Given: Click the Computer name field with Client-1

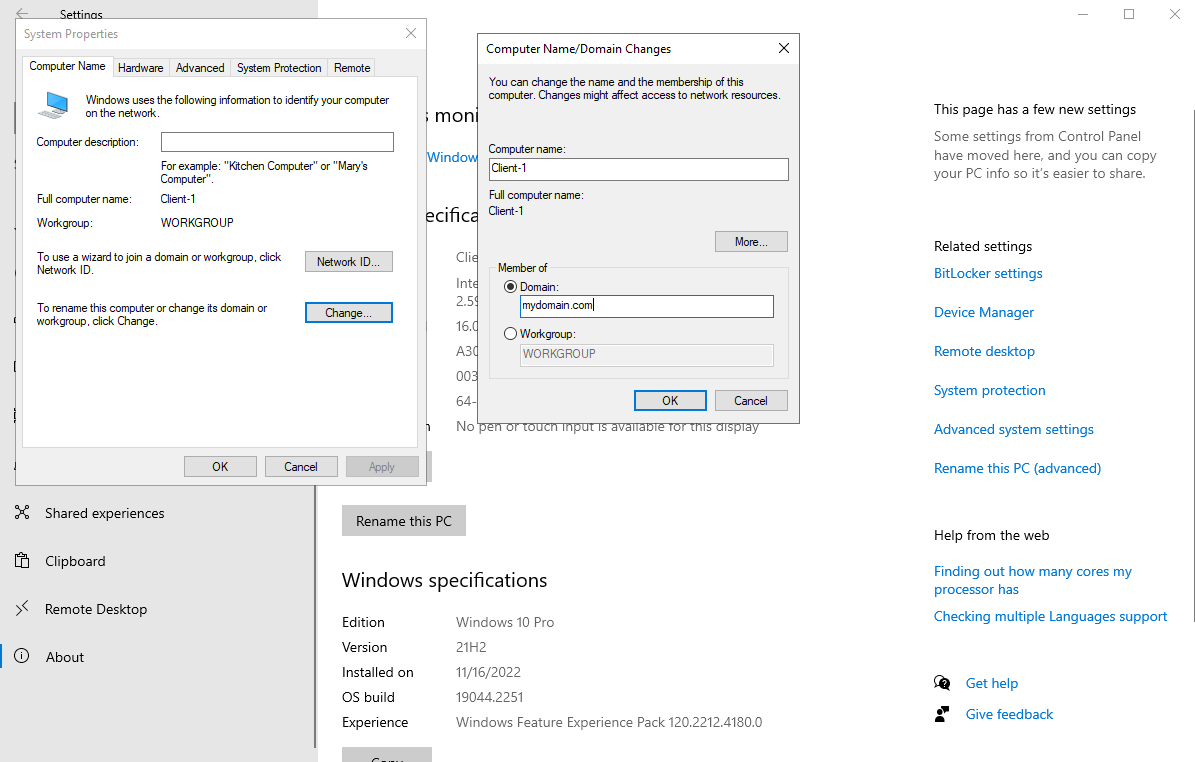Looking at the screenshot, I should [x=639, y=169].
